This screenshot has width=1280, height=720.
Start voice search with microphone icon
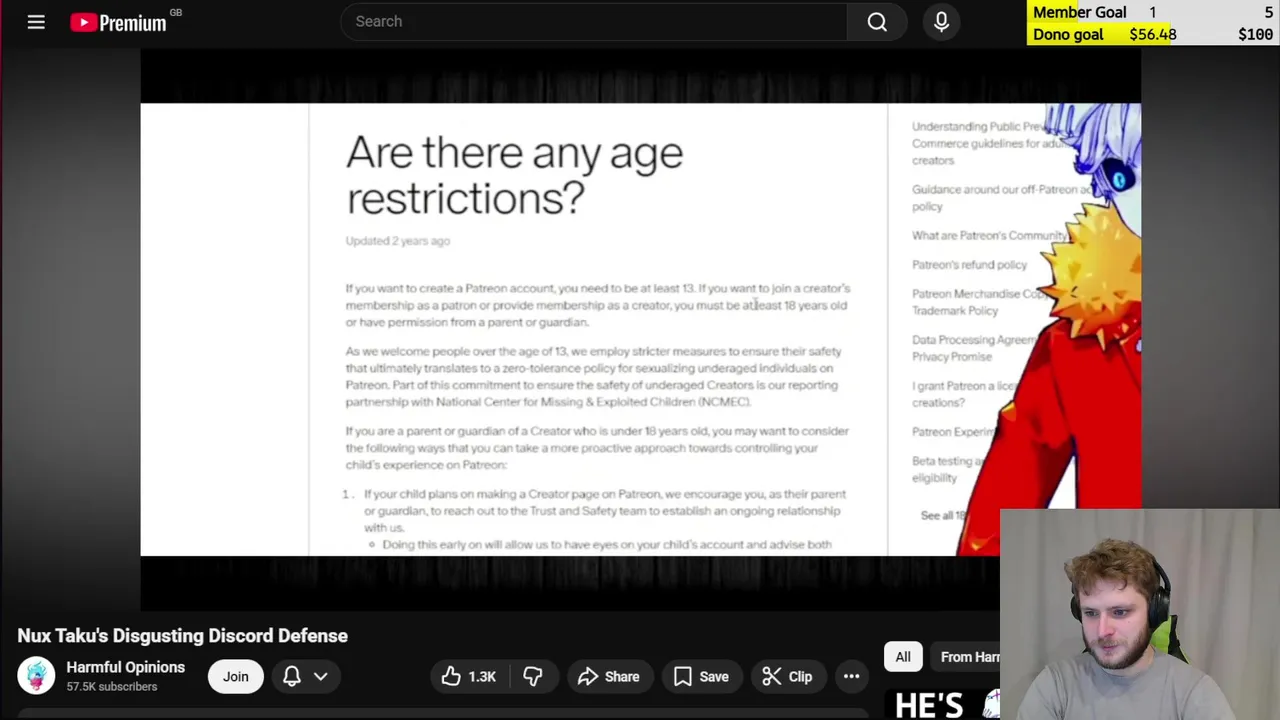tap(941, 21)
